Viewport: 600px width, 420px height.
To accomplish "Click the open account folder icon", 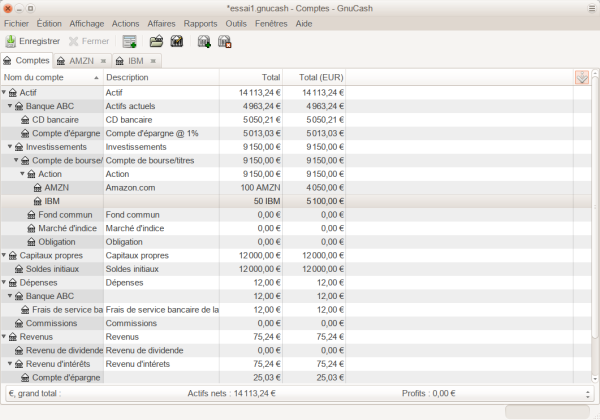I will click(156, 42).
